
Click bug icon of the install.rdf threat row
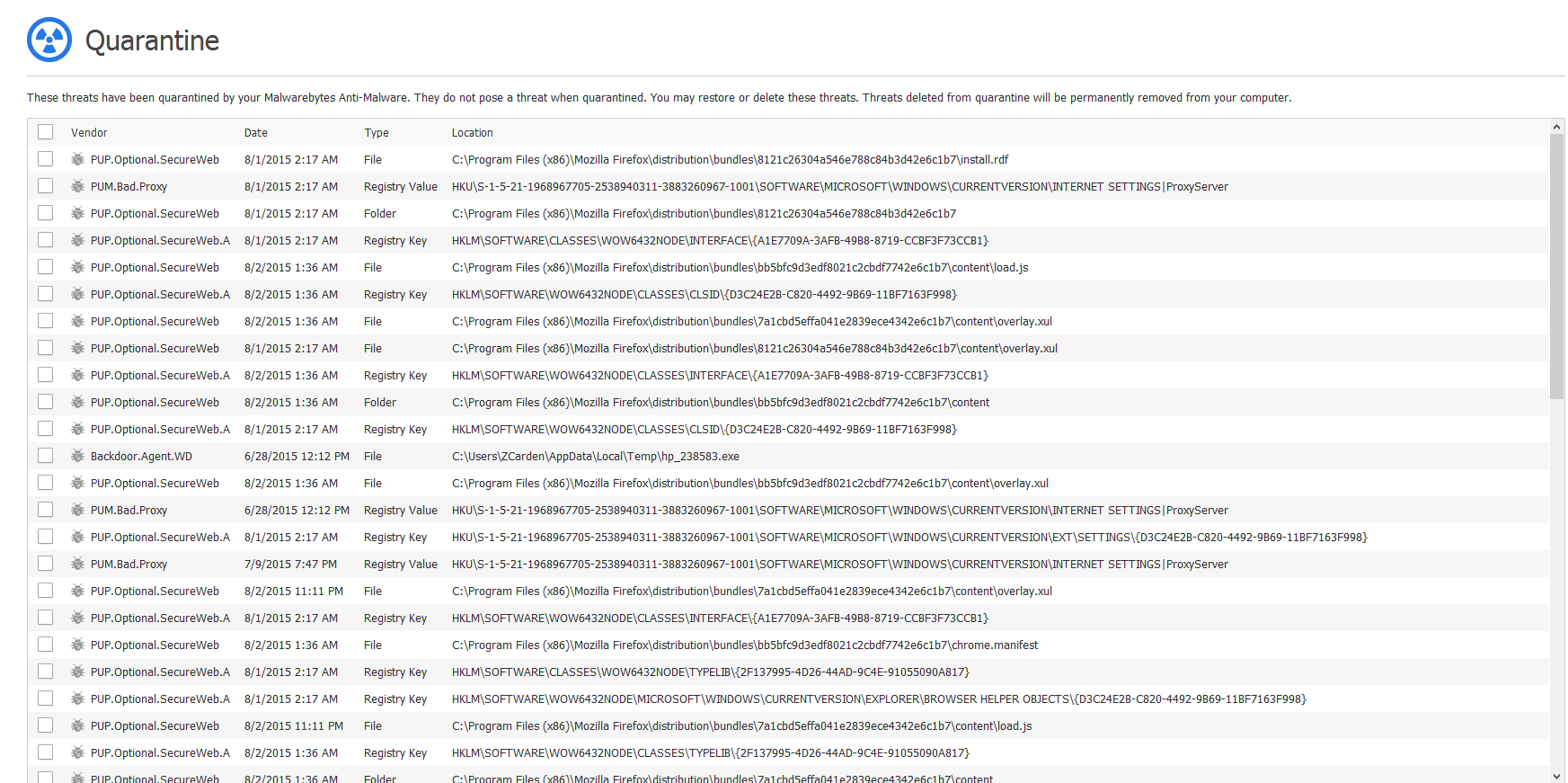point(78,159)
